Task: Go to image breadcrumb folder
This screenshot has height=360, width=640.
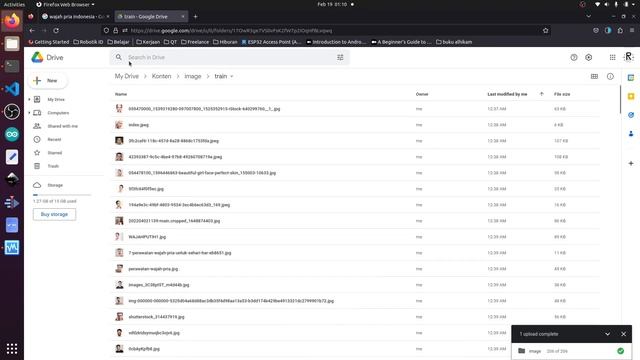Action: (x=193, y=76)
